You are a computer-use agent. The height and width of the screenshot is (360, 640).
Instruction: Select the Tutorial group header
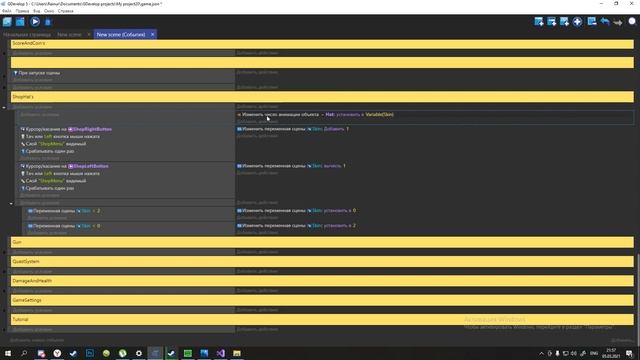point(322,319)
